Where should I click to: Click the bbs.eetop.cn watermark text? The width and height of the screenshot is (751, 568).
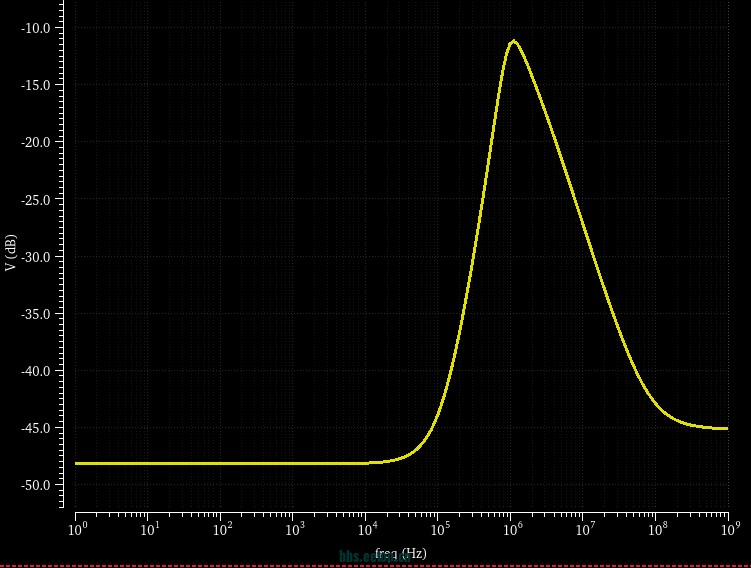[x=365, y=556]
